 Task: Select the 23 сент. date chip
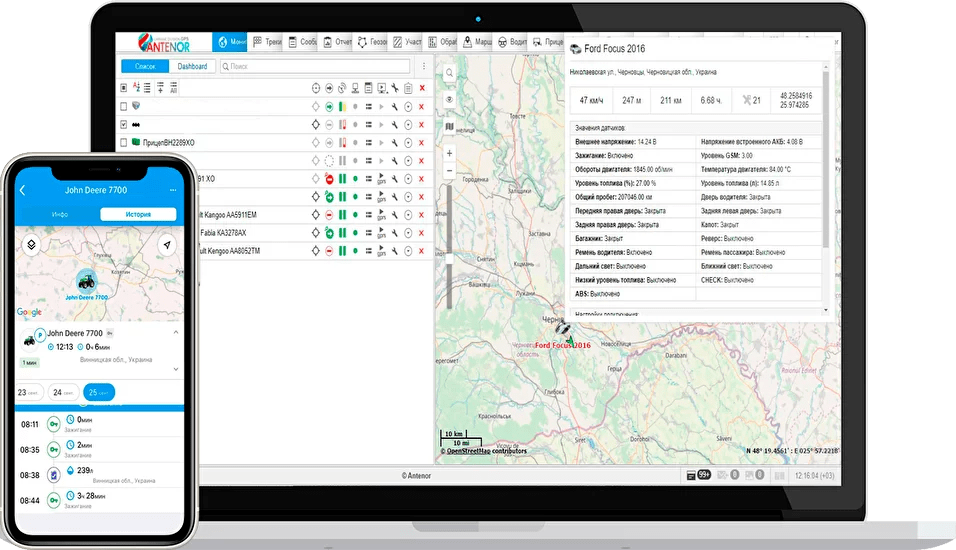pos(30,392)
